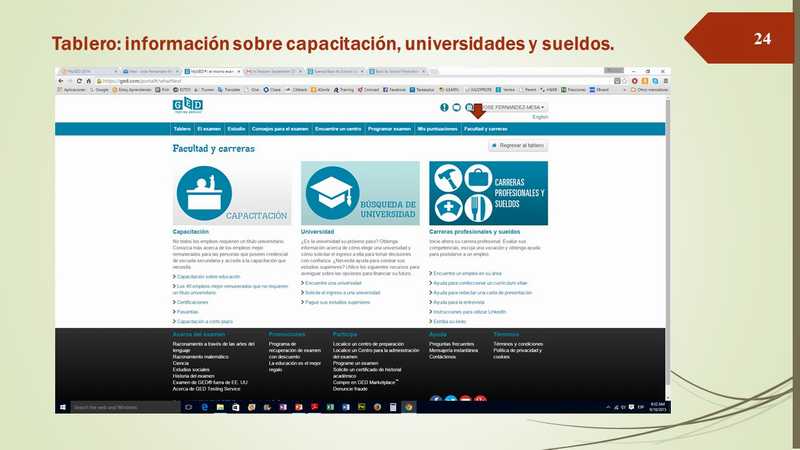Click the browser home icon

point(88,81)
